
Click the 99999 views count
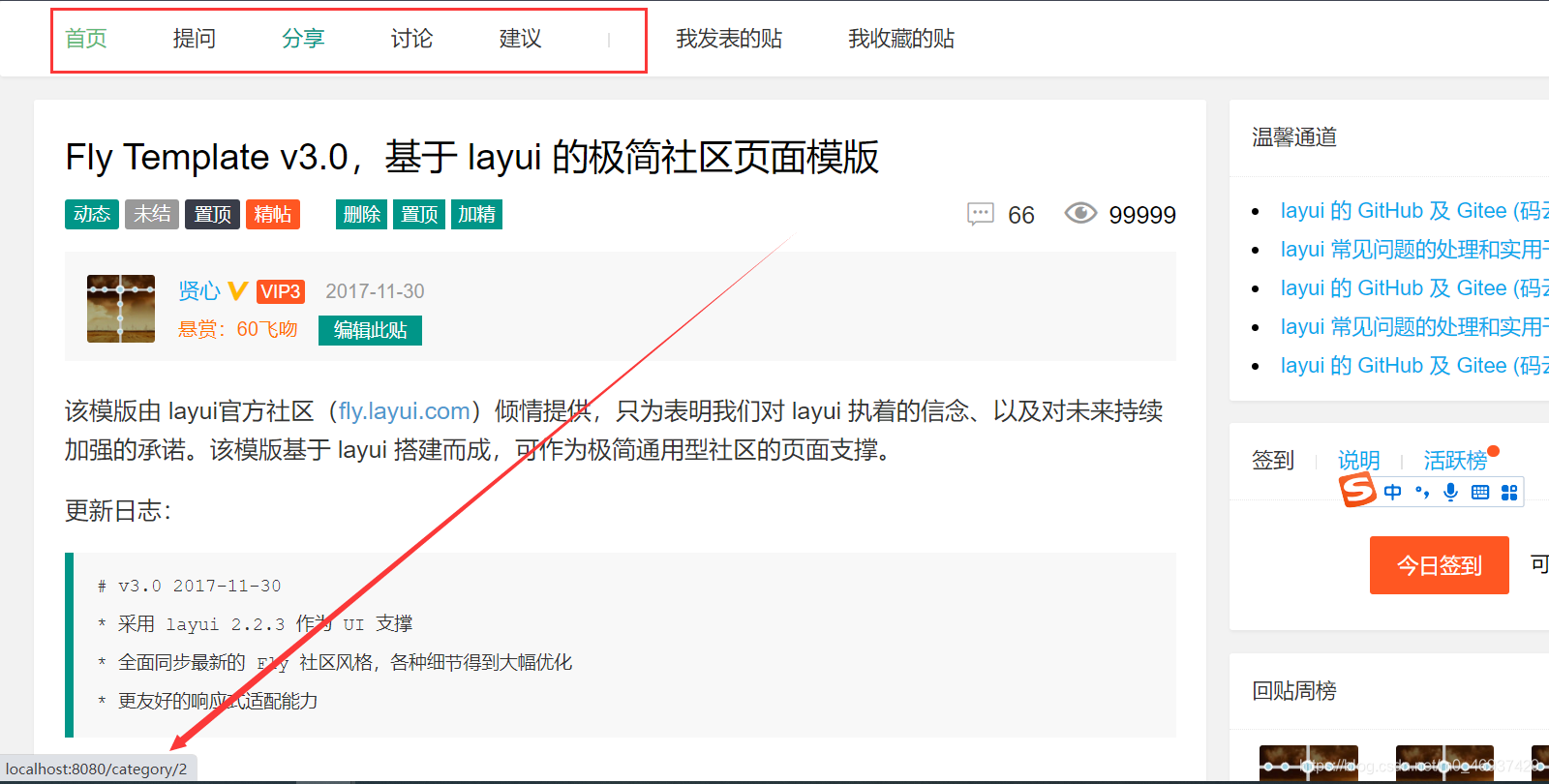pyautogui.click(x=1142, y=215)
